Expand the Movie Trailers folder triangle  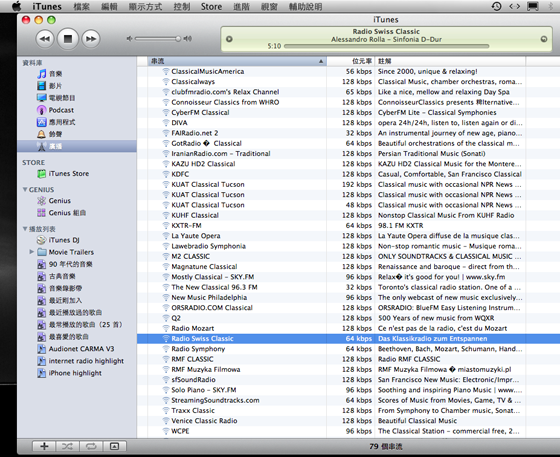pyautogui.click(x=31, y=252)
